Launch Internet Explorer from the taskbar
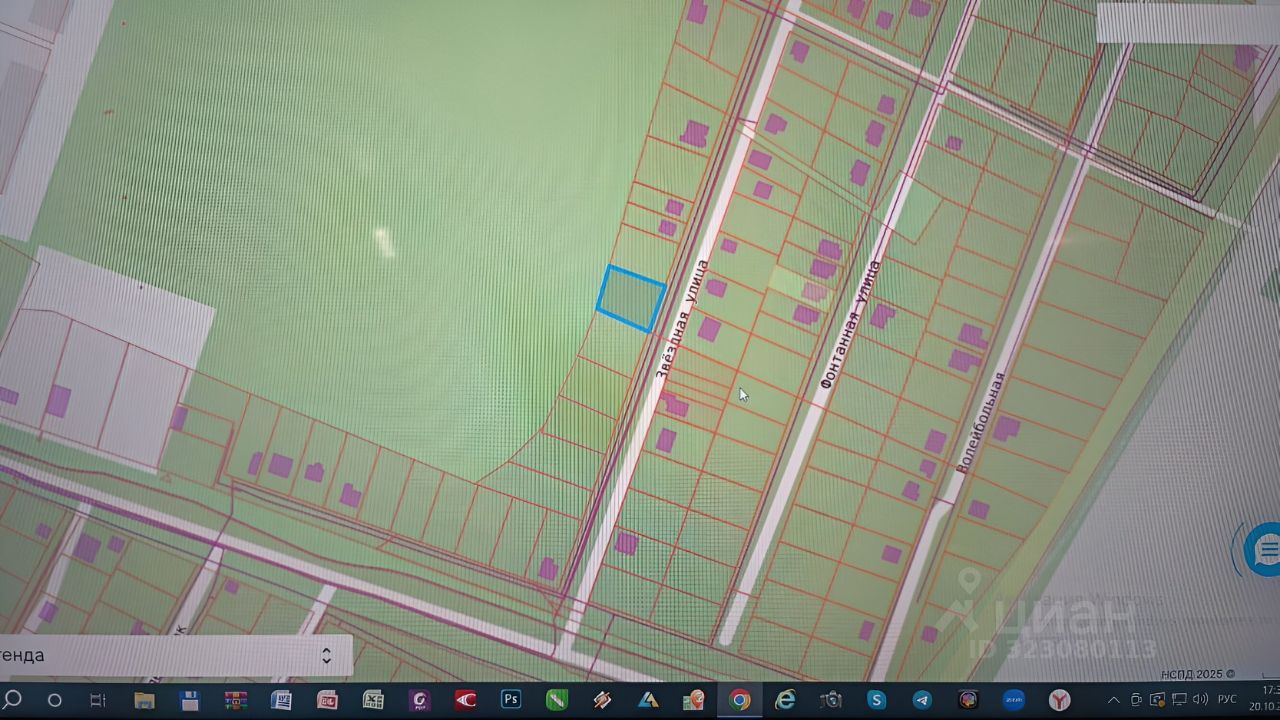Image resolution: width=1280 pixels, height=720 pixels. [786, 700]
